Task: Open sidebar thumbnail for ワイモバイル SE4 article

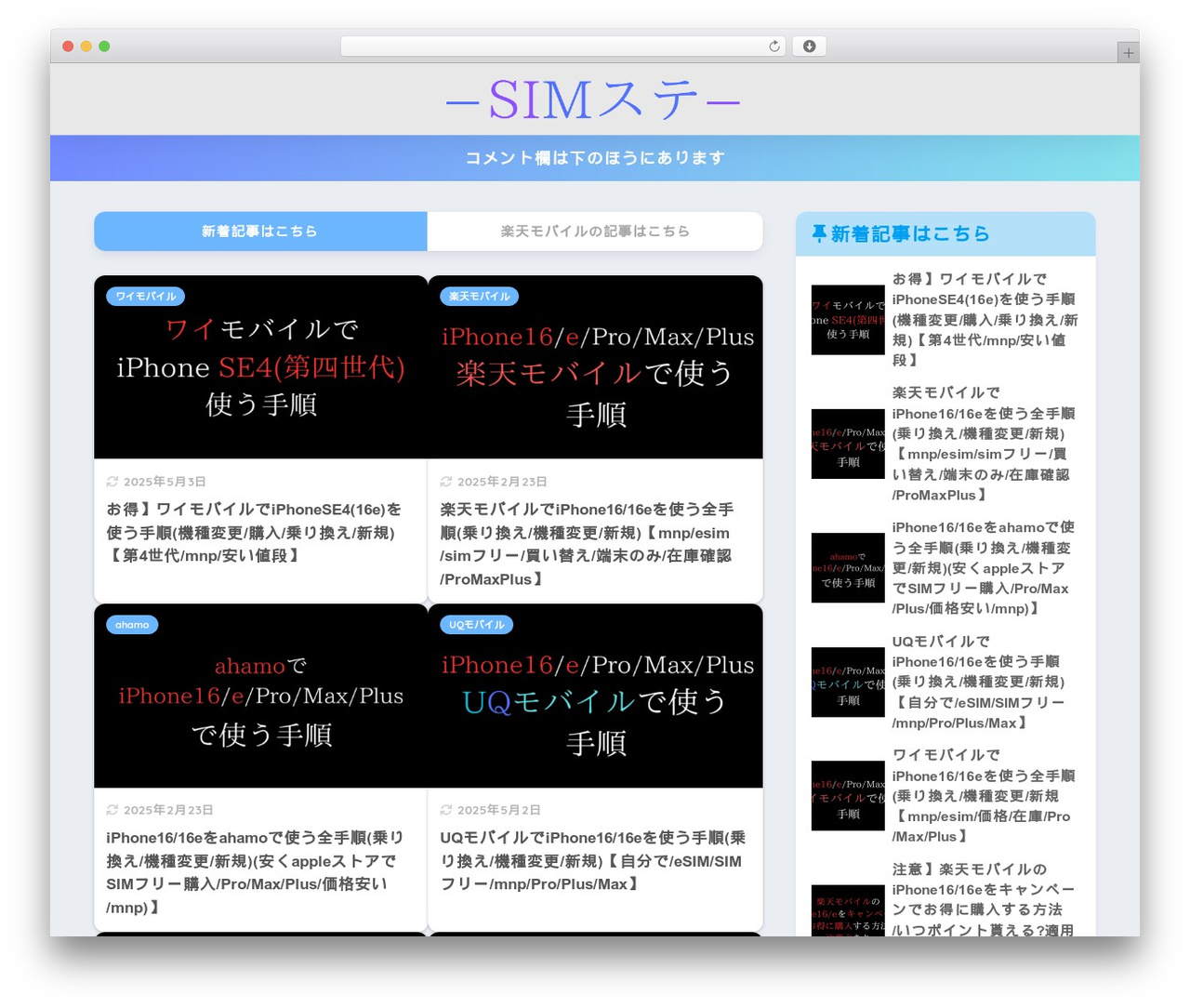Action: click(x=848, y=320)
